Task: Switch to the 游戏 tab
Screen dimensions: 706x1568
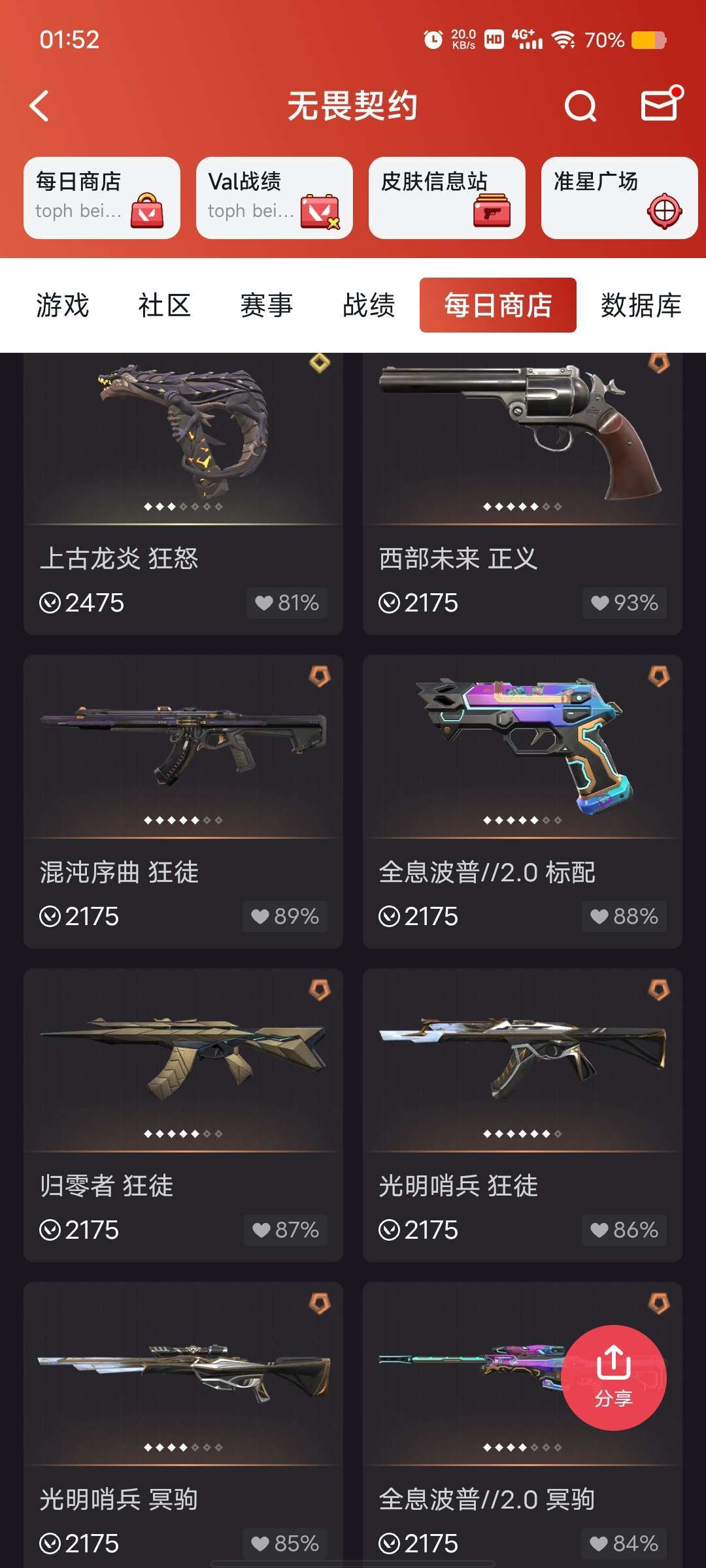Action: (x=63, y=305)
